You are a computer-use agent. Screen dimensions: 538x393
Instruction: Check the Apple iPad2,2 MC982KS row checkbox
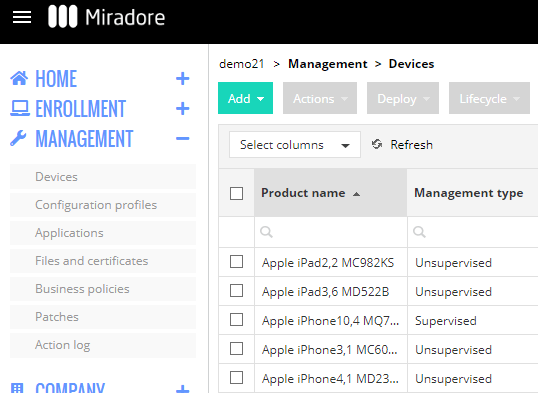coord(236,262)
